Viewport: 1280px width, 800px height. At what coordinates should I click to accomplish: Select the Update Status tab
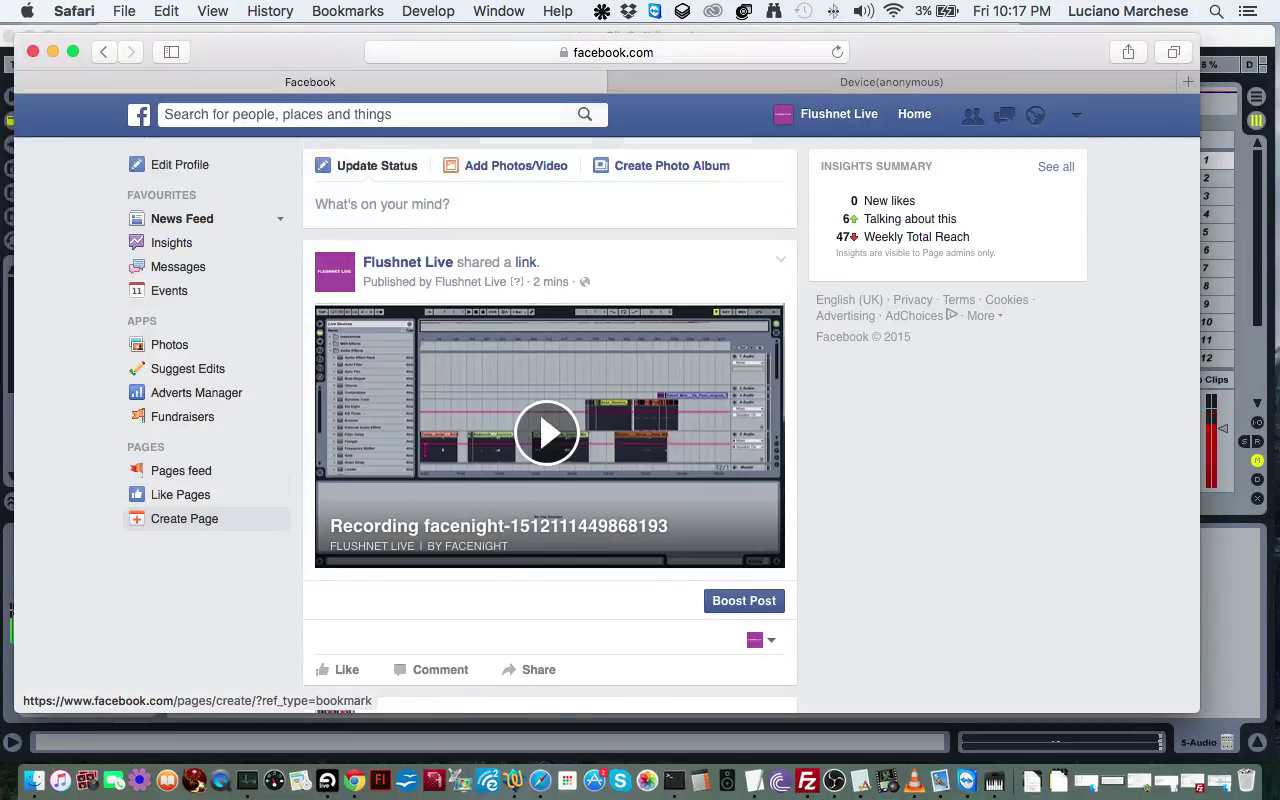click(366, 166)
